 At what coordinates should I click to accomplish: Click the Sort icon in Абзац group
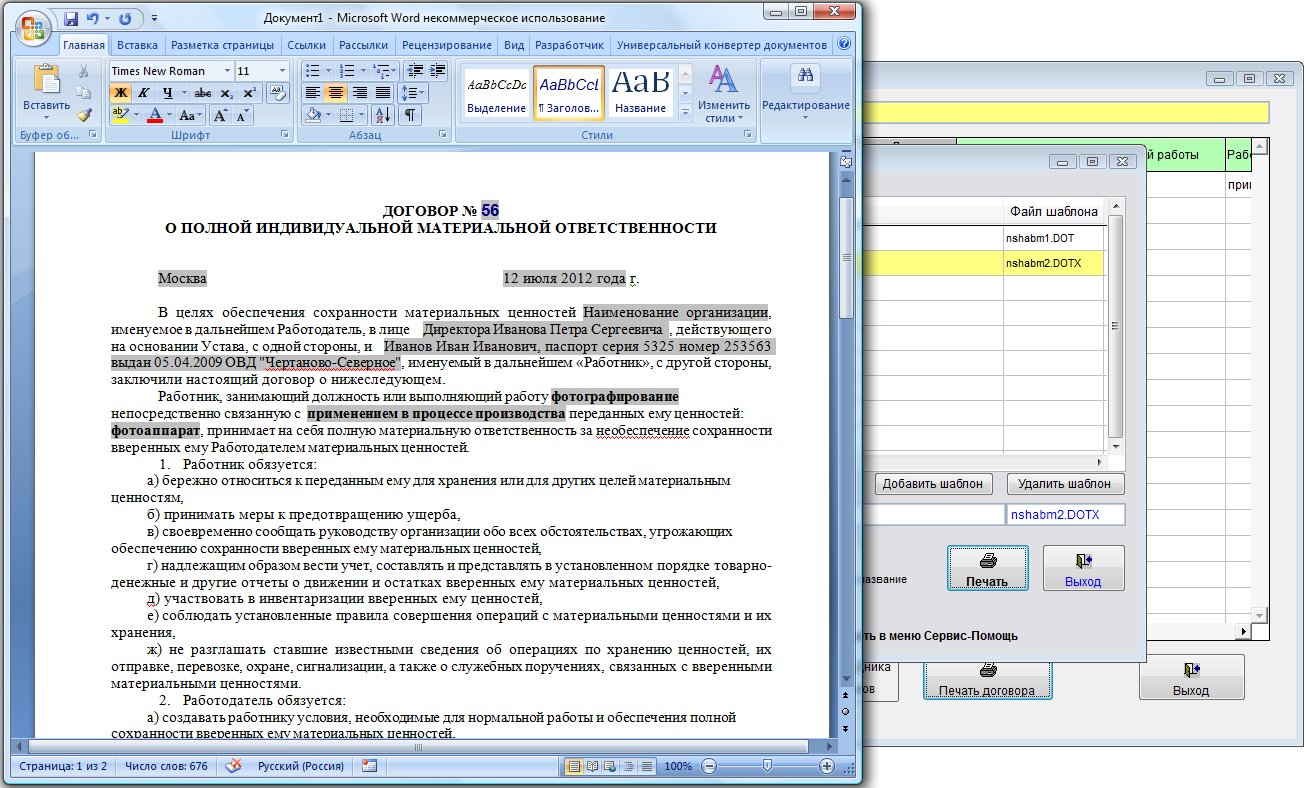coord(383,115)
